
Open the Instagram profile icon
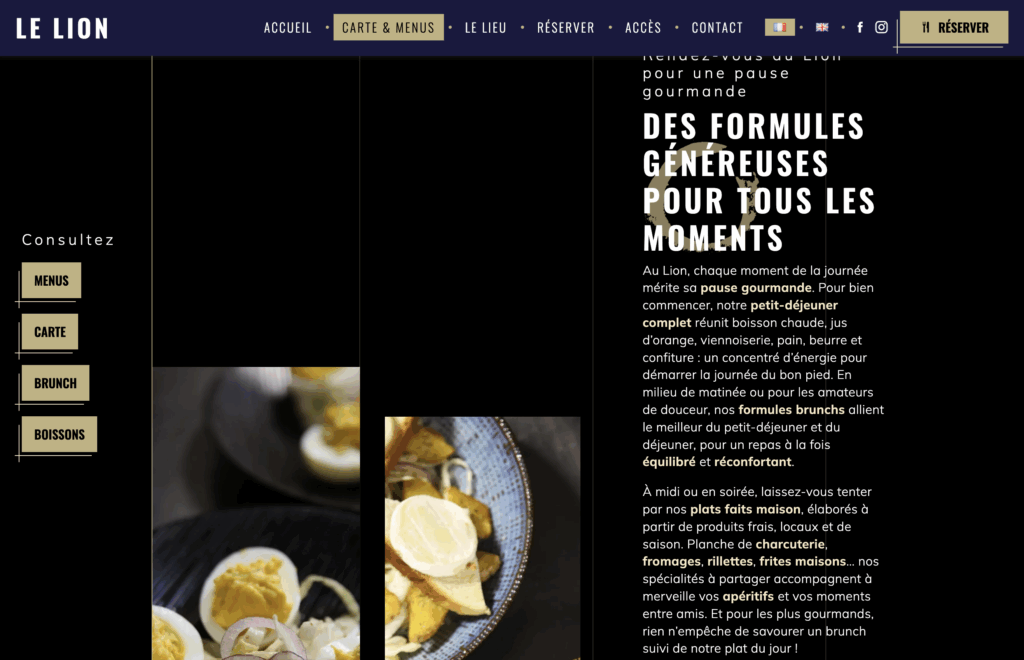coord(882,27)
